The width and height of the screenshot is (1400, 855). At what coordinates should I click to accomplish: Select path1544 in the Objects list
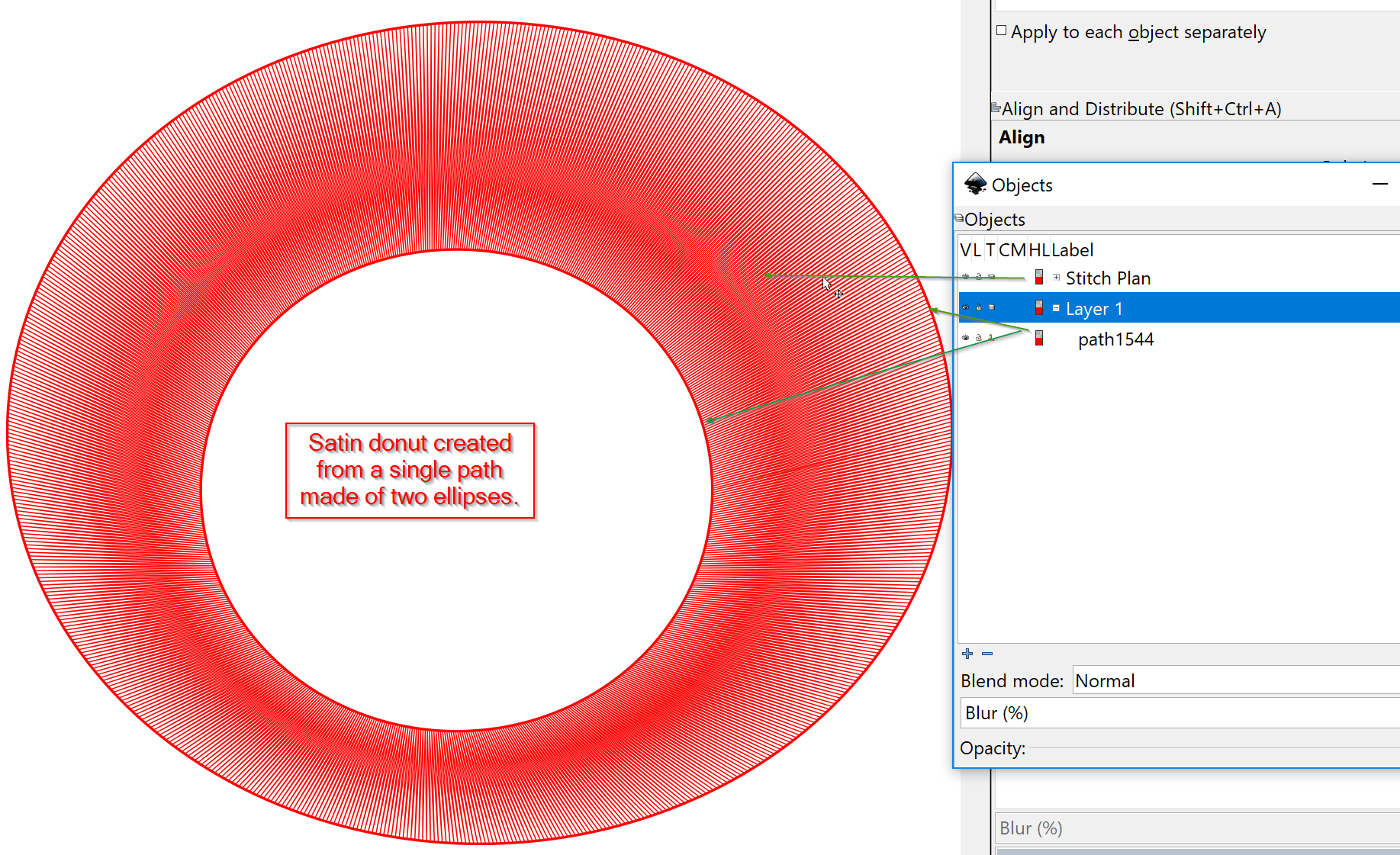1115,339
